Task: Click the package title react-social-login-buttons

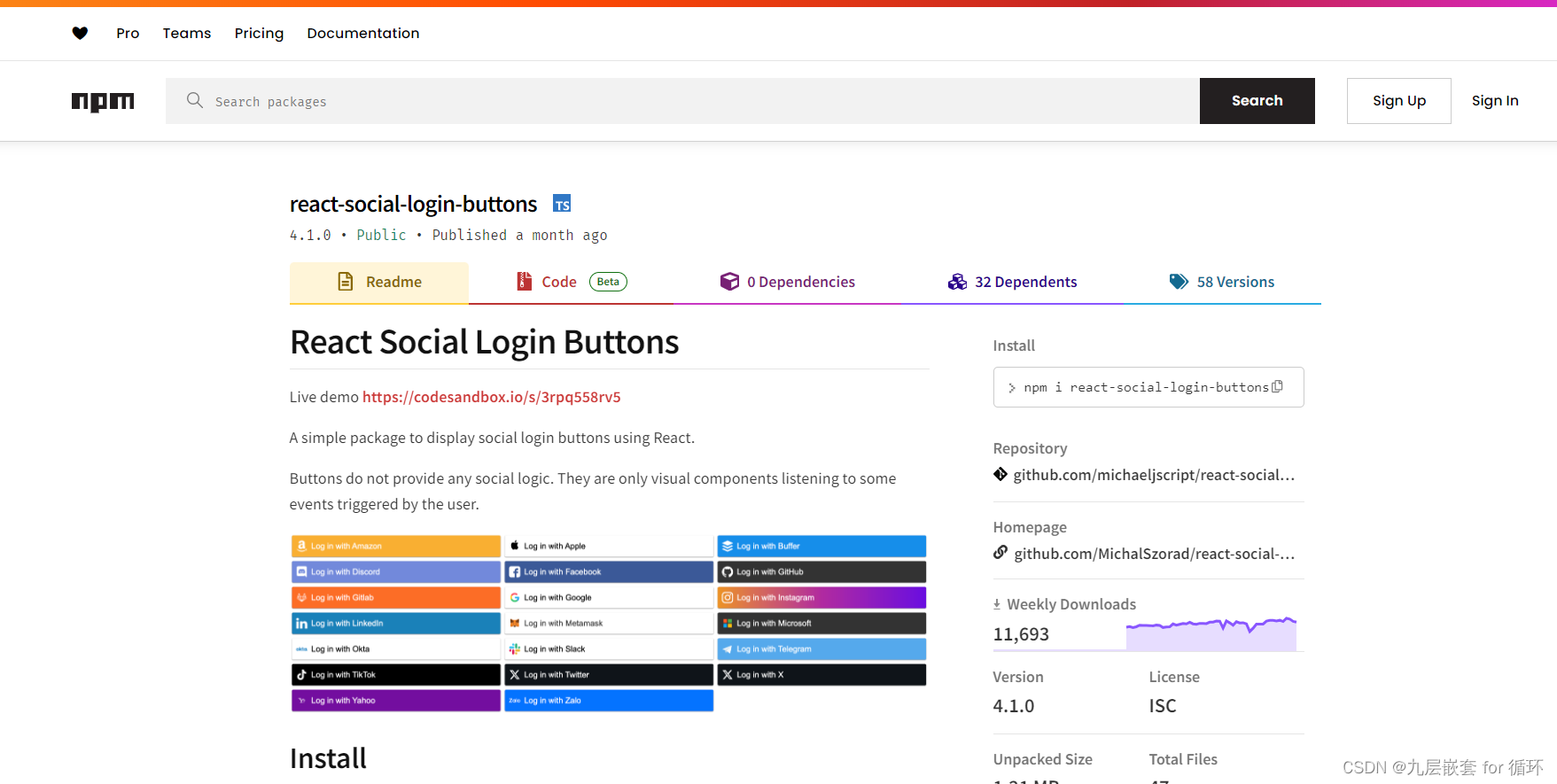Action: point(413,204)
